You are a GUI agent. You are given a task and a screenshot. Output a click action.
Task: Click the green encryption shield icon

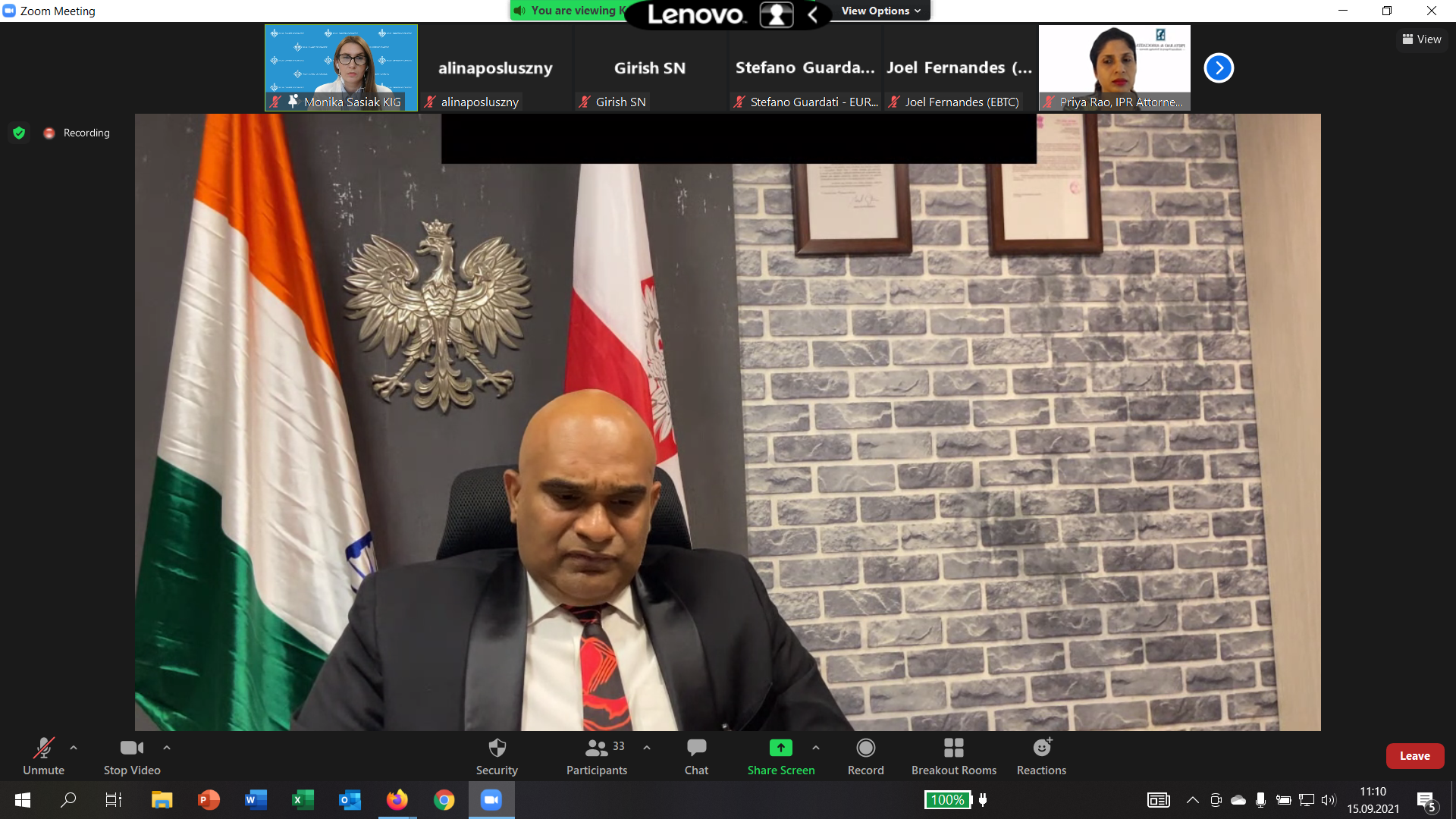19,133
